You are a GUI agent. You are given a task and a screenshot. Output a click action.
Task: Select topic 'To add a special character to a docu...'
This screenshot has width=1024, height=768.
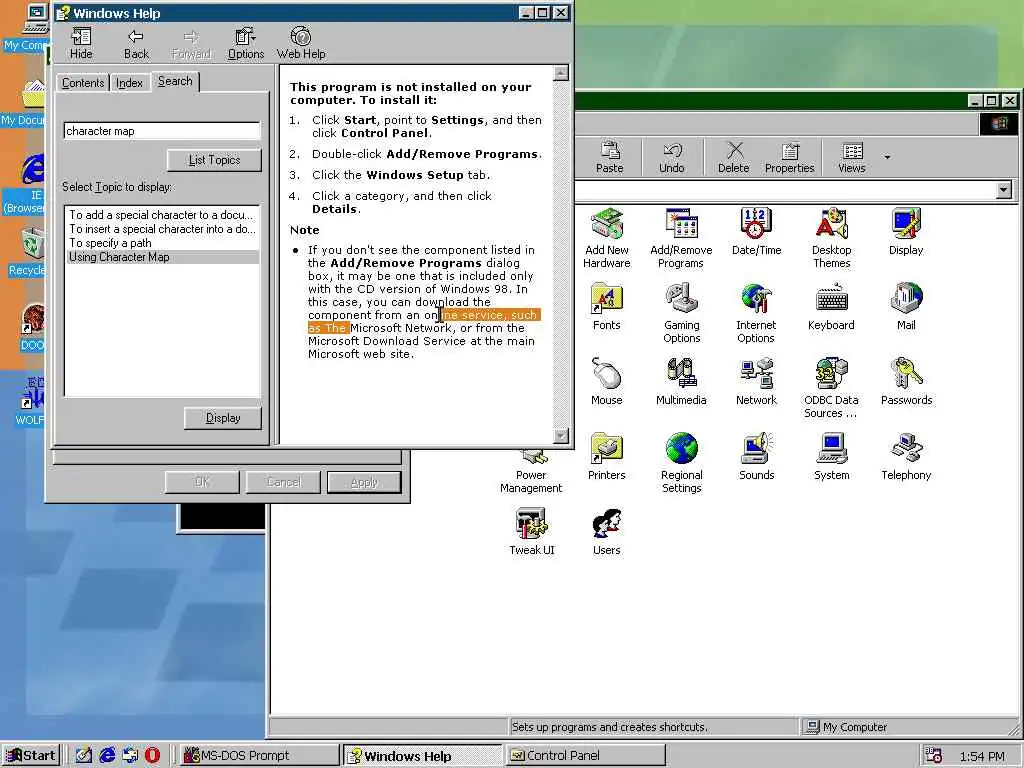[161, 215]
